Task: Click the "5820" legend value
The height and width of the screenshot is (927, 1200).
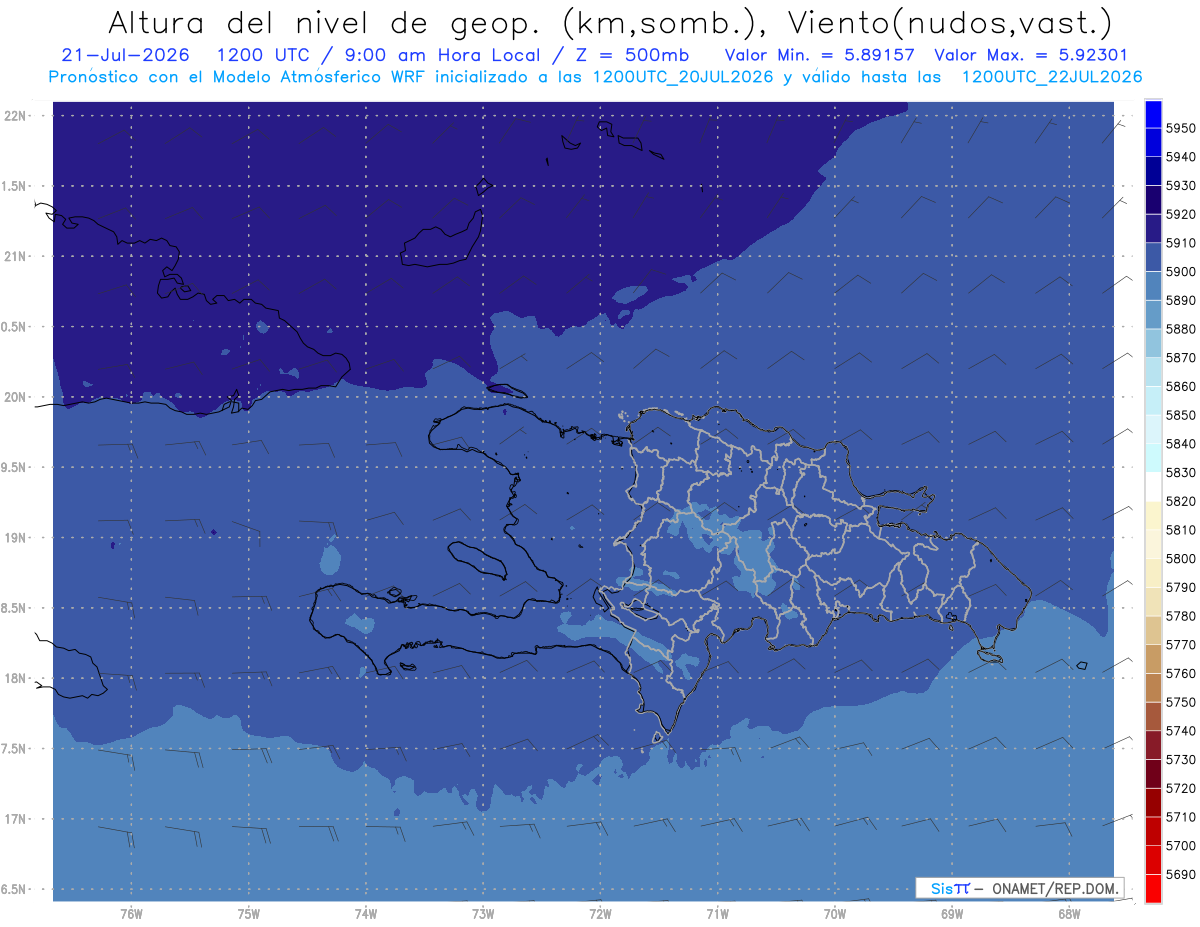Action: pyautogui.click(x=1181, y=501)
